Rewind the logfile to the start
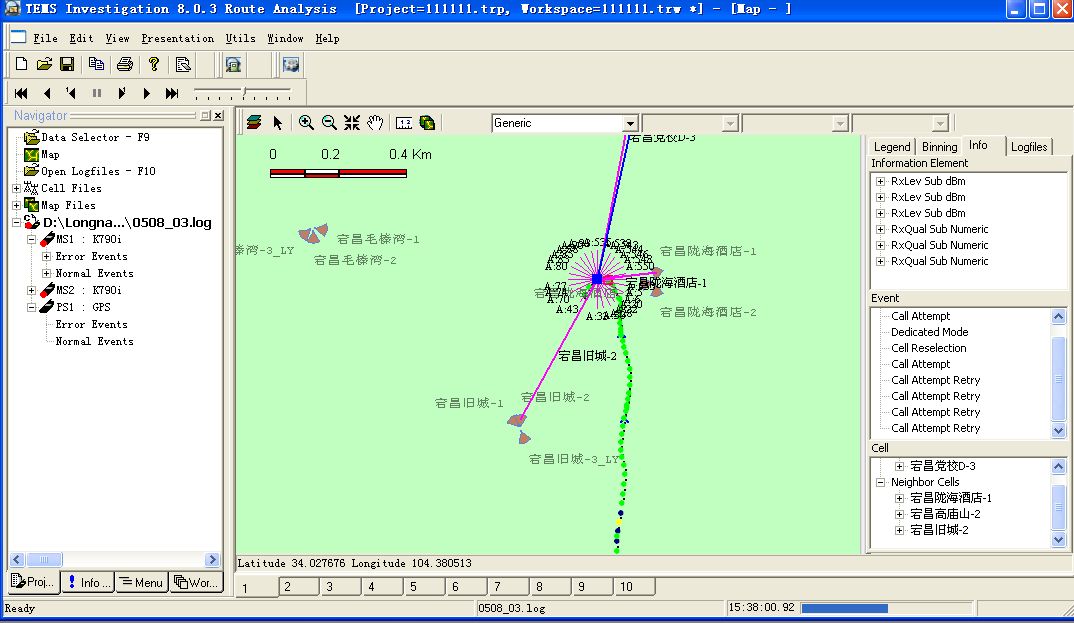 21,93
